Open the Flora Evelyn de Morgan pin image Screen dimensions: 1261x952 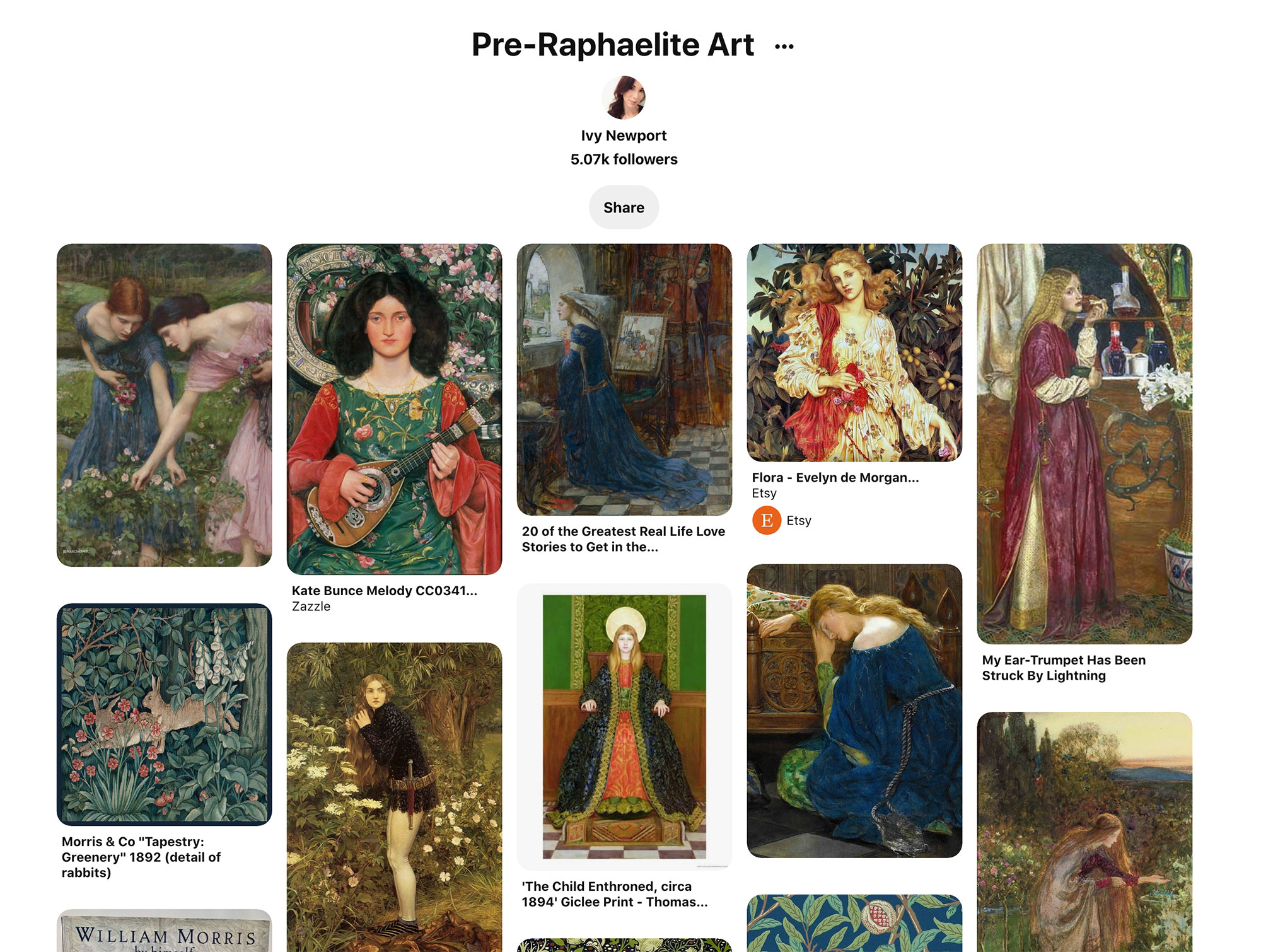854,353
